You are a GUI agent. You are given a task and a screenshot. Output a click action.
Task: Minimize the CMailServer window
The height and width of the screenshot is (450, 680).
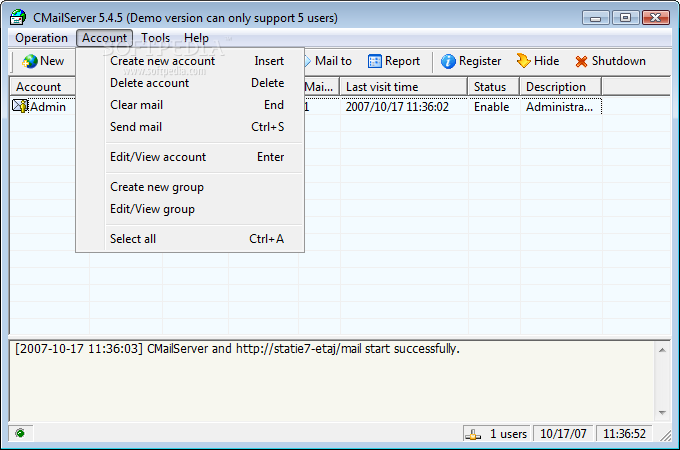[596, 18]
